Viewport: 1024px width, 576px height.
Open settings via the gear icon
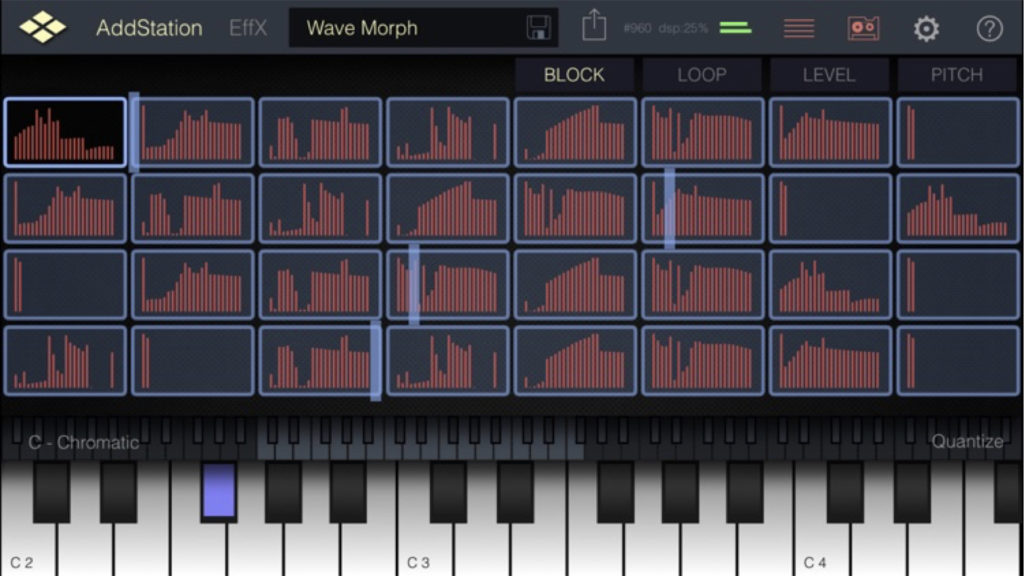click(x=926, y=28)
